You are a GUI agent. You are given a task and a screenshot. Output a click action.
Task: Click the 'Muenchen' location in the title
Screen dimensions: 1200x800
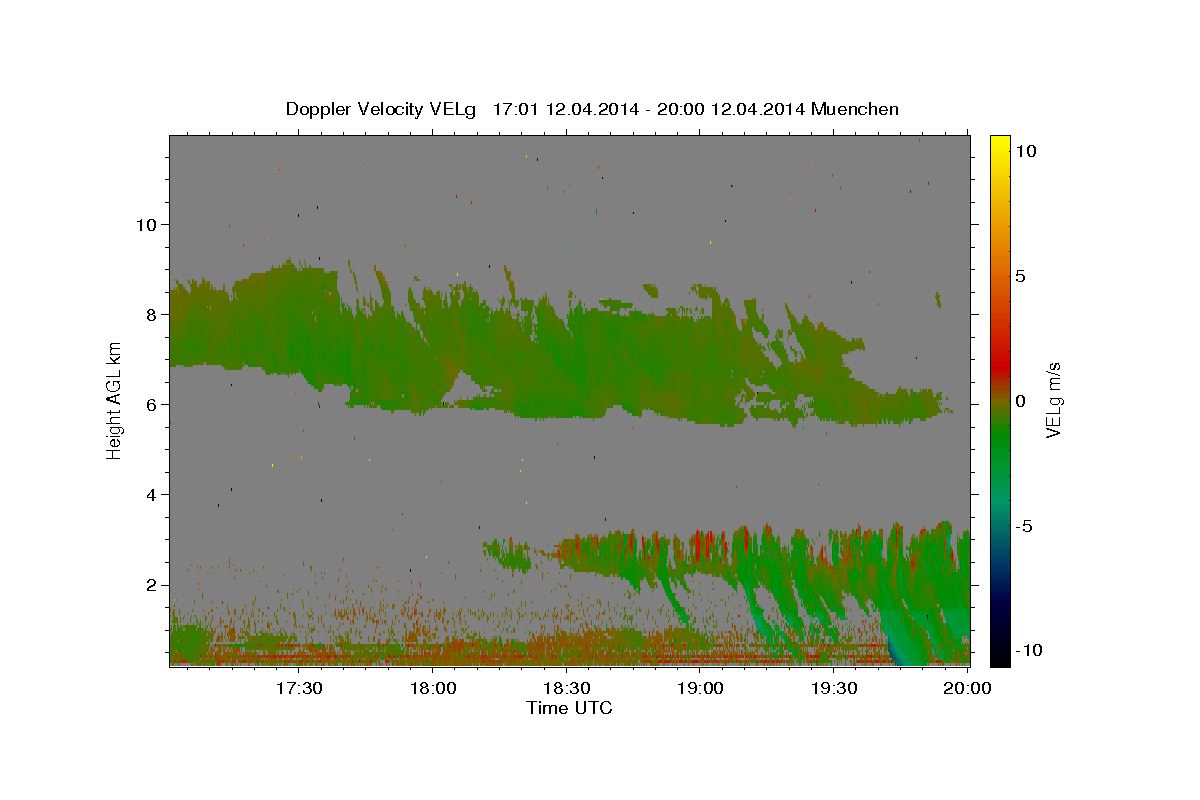[x=855, y=109]
